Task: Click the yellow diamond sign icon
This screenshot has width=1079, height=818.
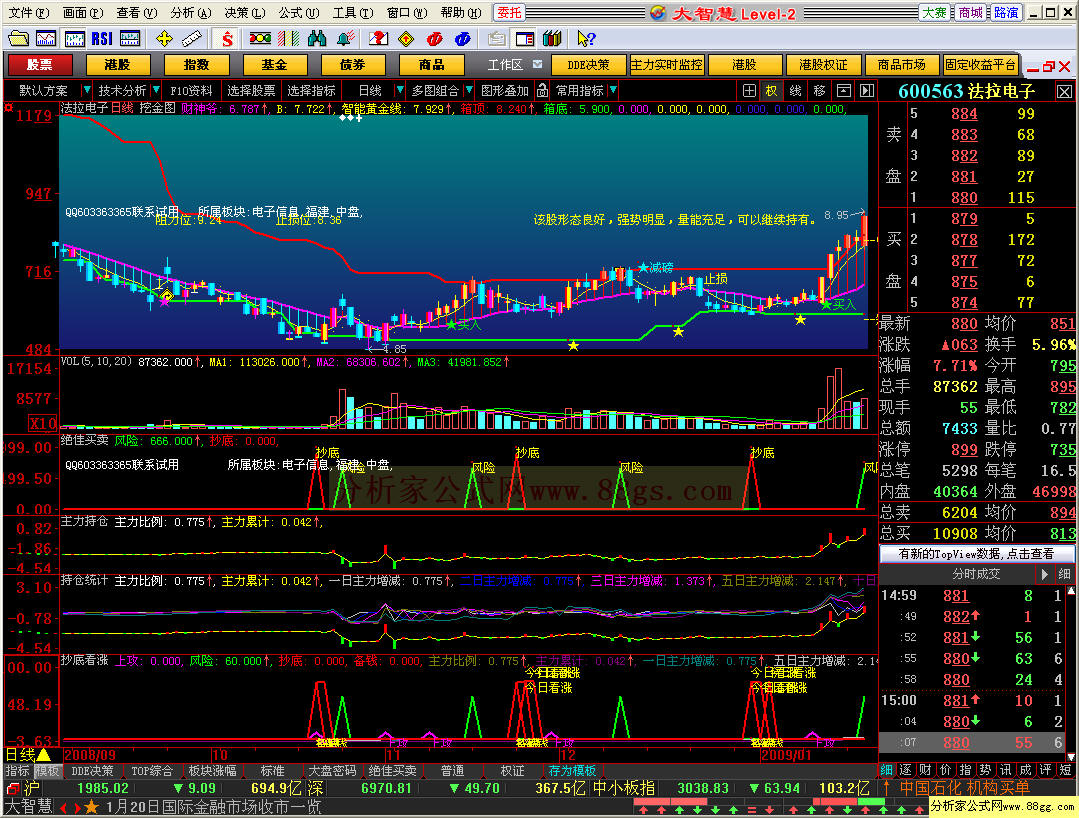Action: click(406, 39)
